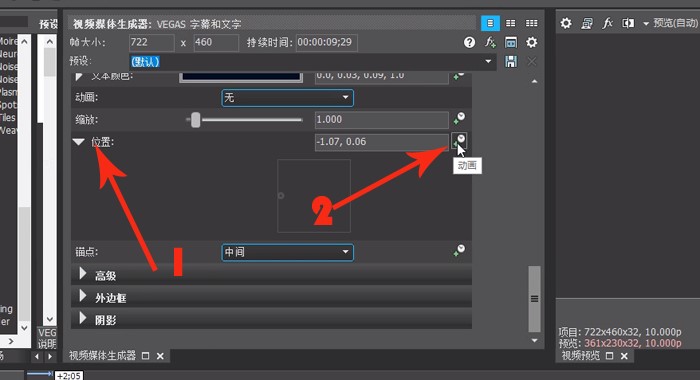The height and width of the screenshot is (380, 700).
Task: Click the position point in the 位置 box
Action: [281, 196]
